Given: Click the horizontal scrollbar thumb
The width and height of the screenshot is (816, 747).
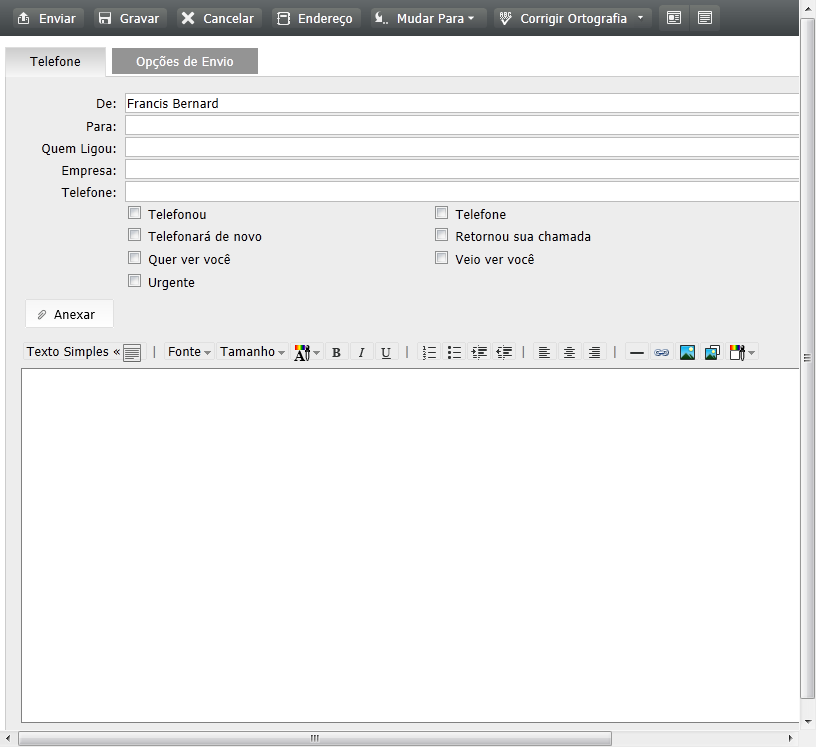Looking at the screenshot, I should (x=315, y=738).
